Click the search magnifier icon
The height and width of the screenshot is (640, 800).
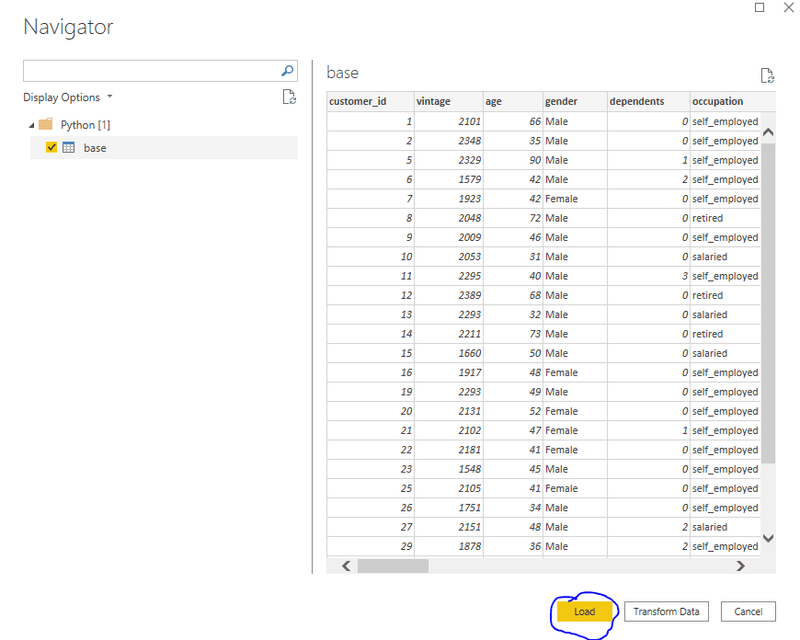click(287, 71)
